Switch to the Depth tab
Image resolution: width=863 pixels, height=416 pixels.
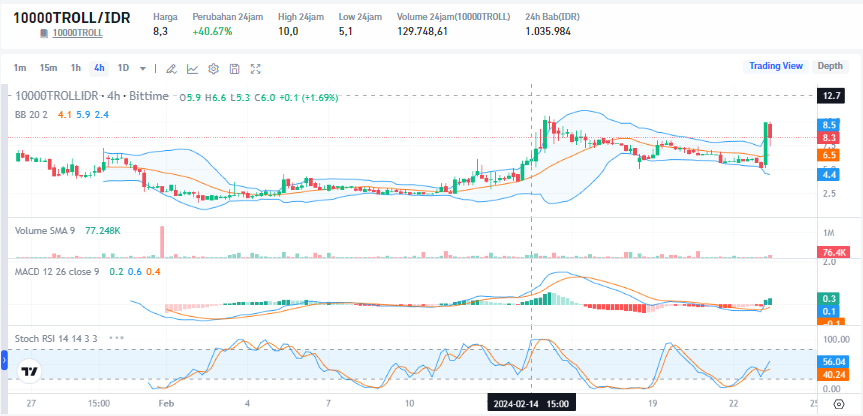click(830, 66)
